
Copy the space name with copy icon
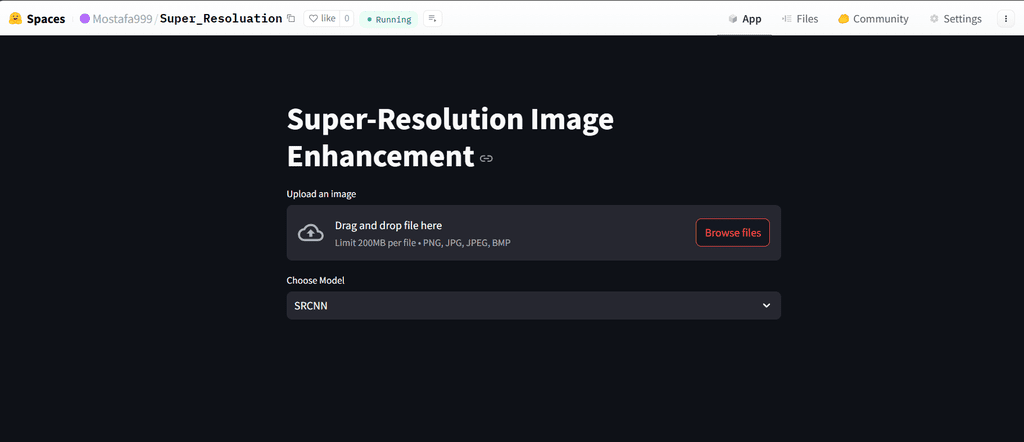point(291,19)
